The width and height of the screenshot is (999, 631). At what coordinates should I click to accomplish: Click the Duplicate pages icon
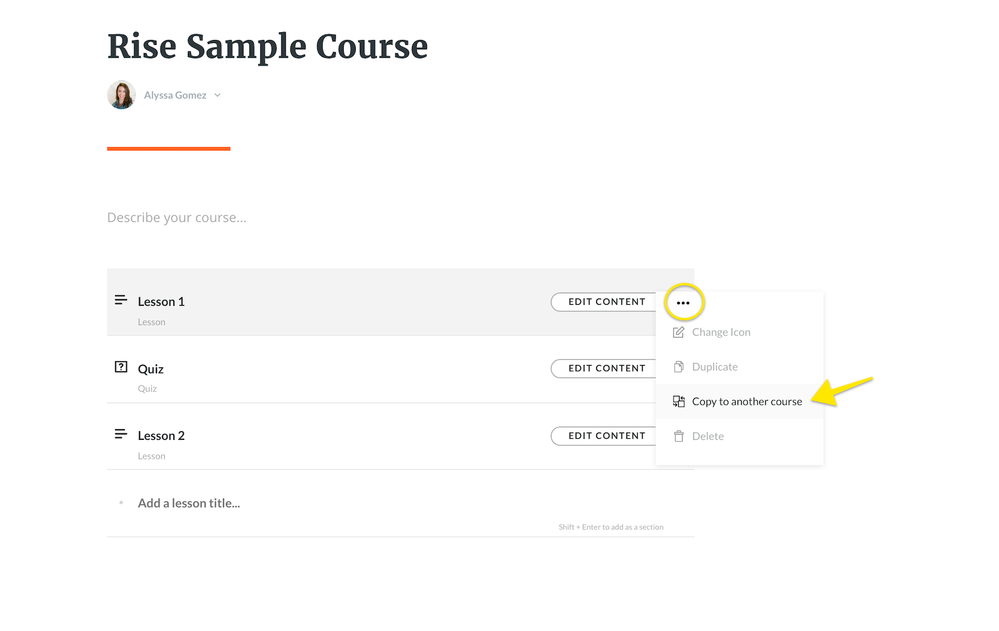point(679,367)
